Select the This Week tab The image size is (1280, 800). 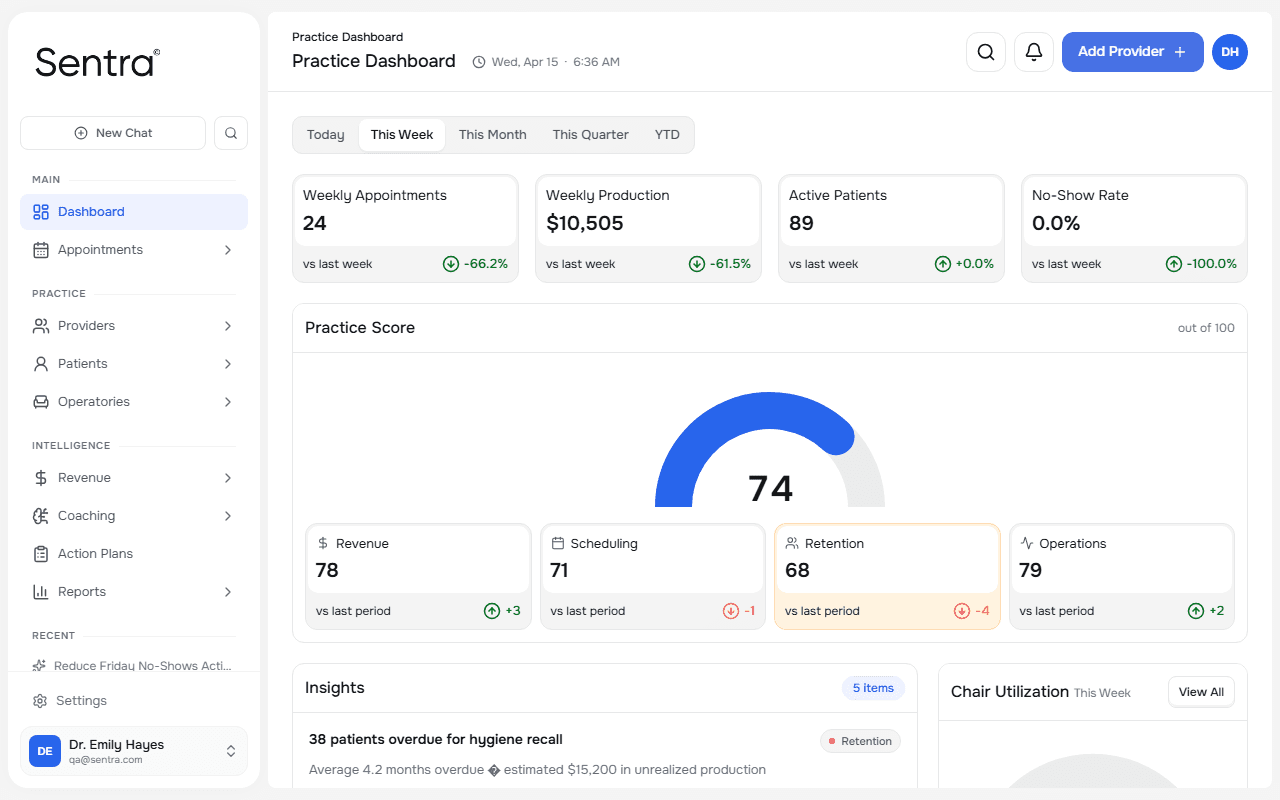(402, 135)
